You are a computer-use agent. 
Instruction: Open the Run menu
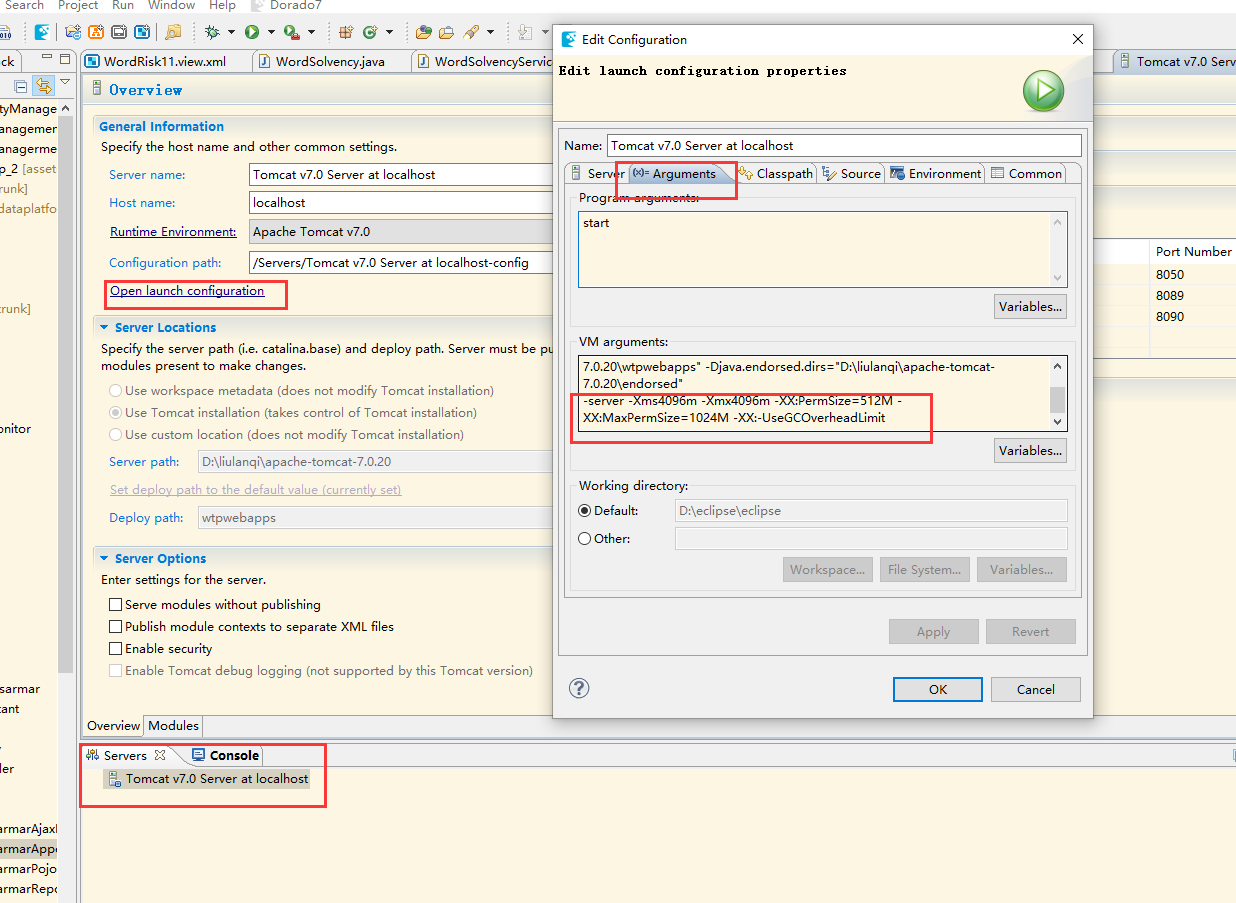coord(123,5)
